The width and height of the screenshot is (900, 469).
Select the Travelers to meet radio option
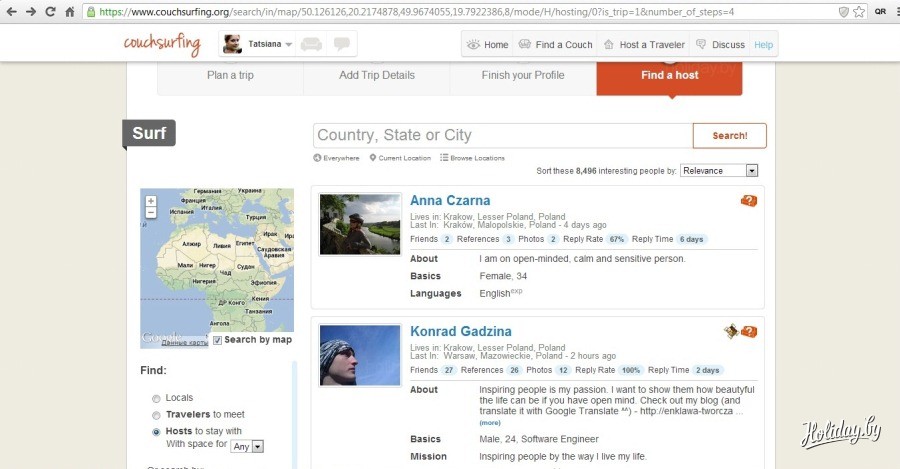coord(156,415)
